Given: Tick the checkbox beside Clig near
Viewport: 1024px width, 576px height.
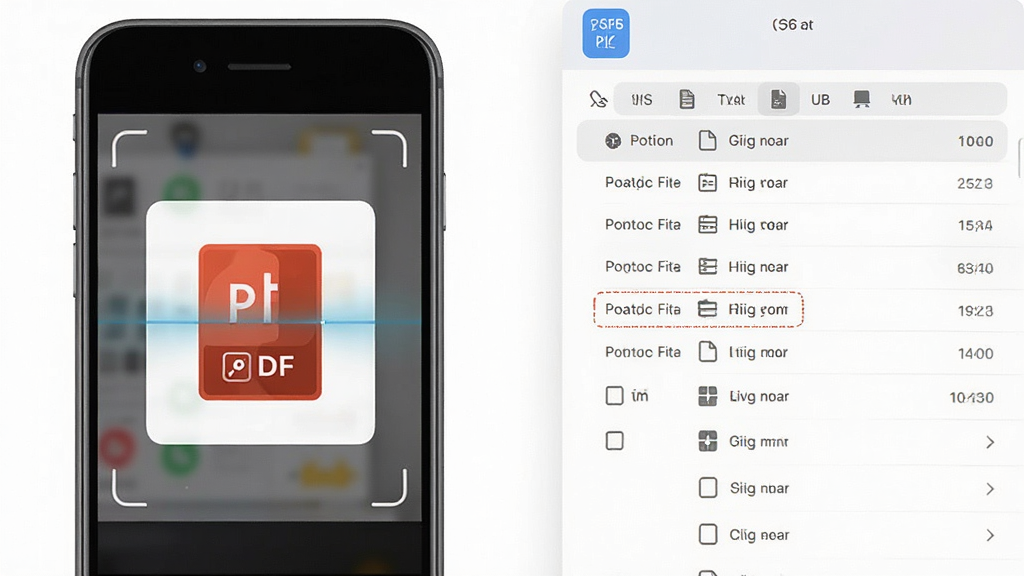Looking at the screenshot, I should click(708, 534).
